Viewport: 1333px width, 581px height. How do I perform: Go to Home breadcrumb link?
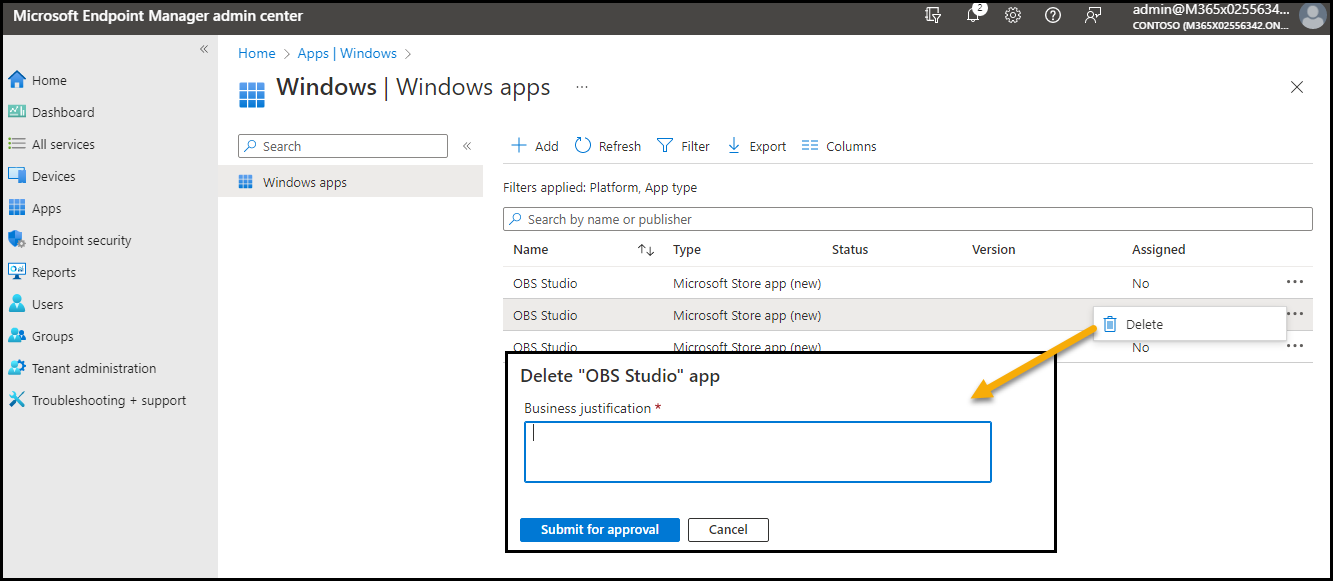[257, 53]
